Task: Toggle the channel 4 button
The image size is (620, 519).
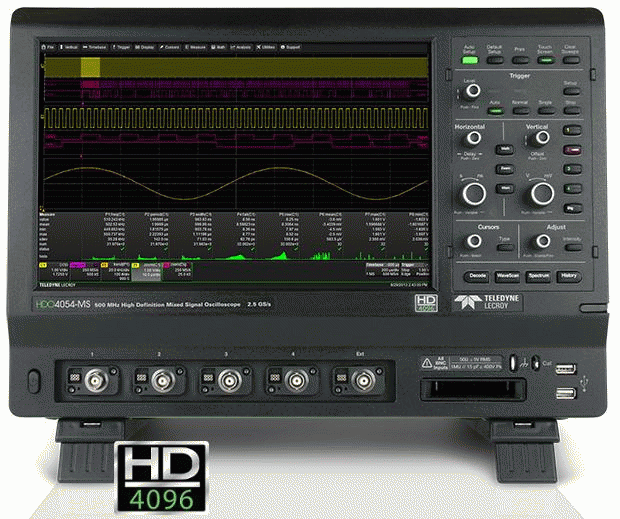Action: coord(572,189)
